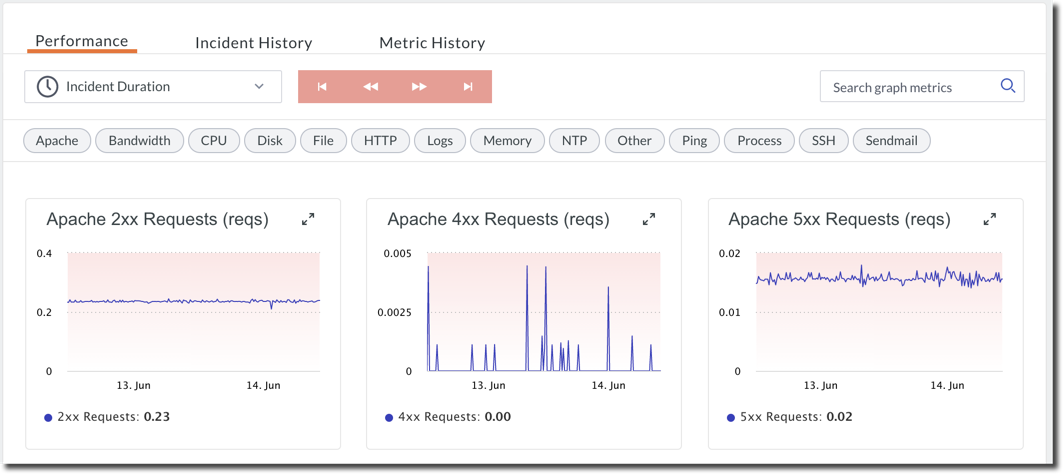This screenshot has width=1063, height=474.
Task: Open the Incident Duration dropdown
Action: click(153, 87)
